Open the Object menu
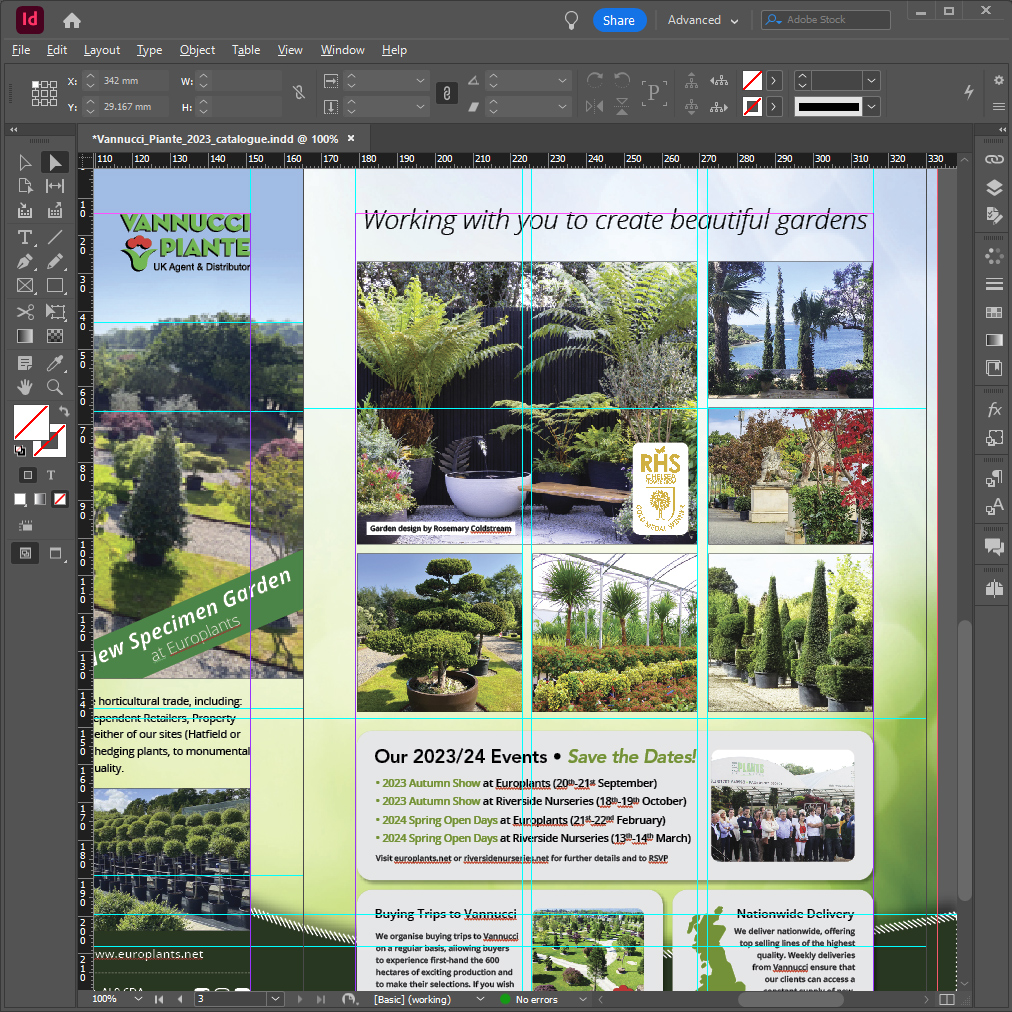 pyautogui.click(x=197, y=50)
